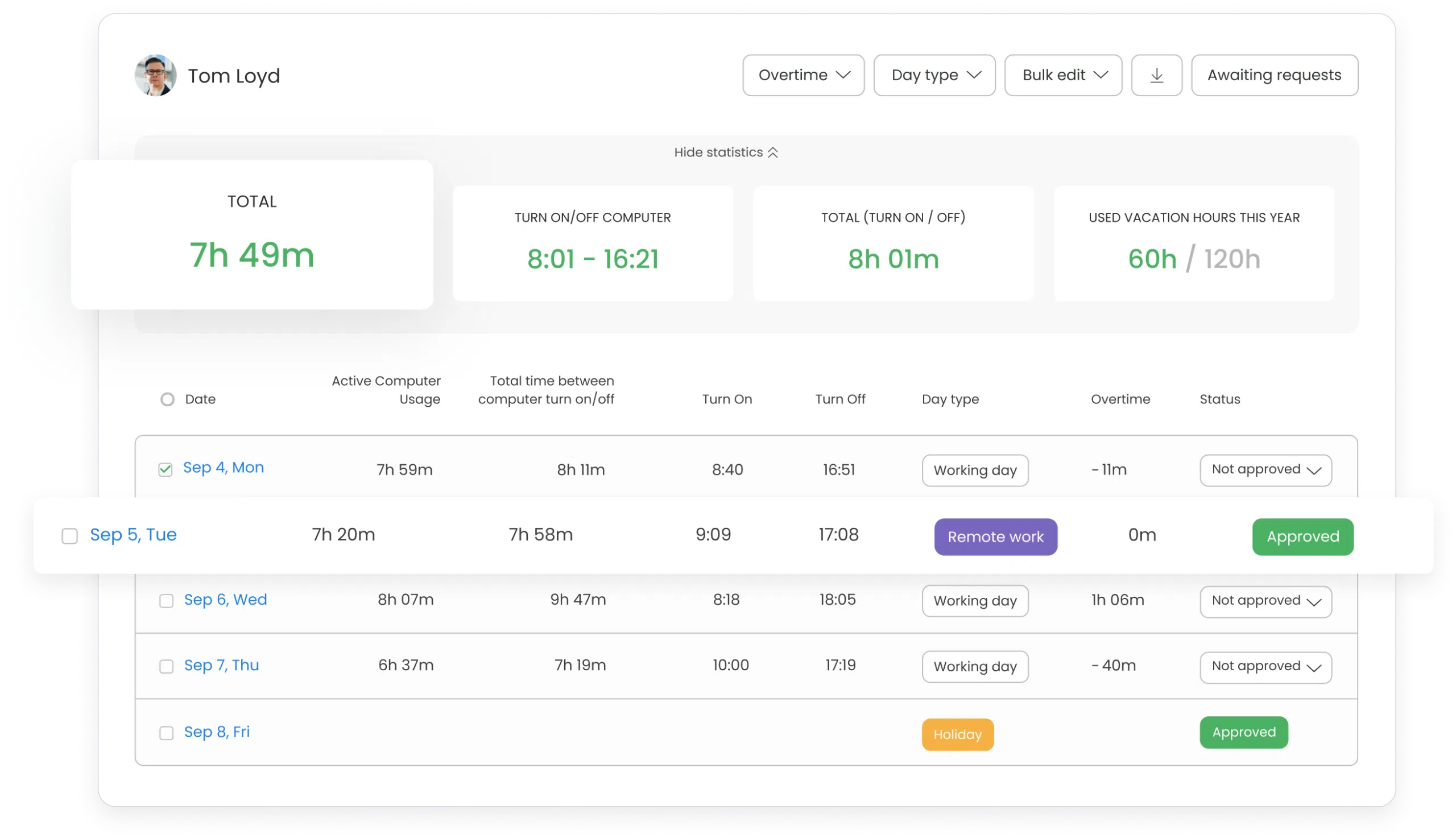The image size is (1456, 838).
Task: Uncheck the Sep 4, Mon checkbox
Action: coord(166,469)
